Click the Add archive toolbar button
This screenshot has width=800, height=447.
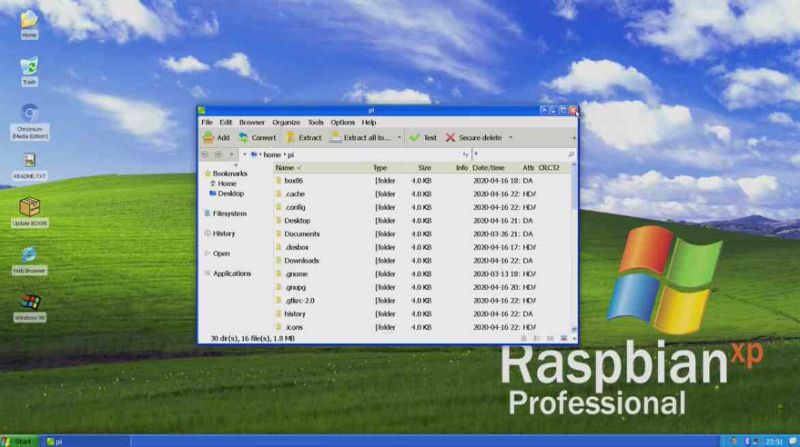click(x=216, y=138)
